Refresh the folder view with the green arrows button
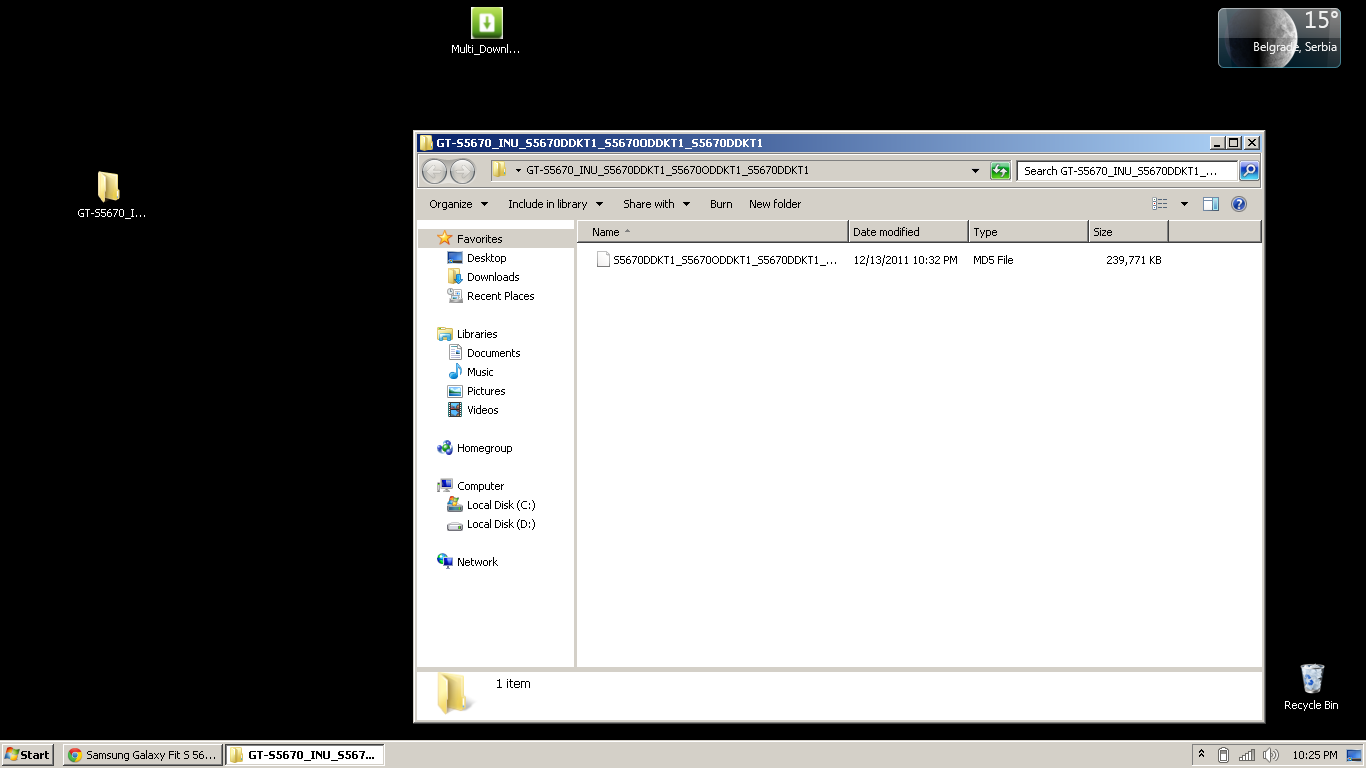Image resolution: width=1366 pixels, height=768 pixels. [1000, 171]
